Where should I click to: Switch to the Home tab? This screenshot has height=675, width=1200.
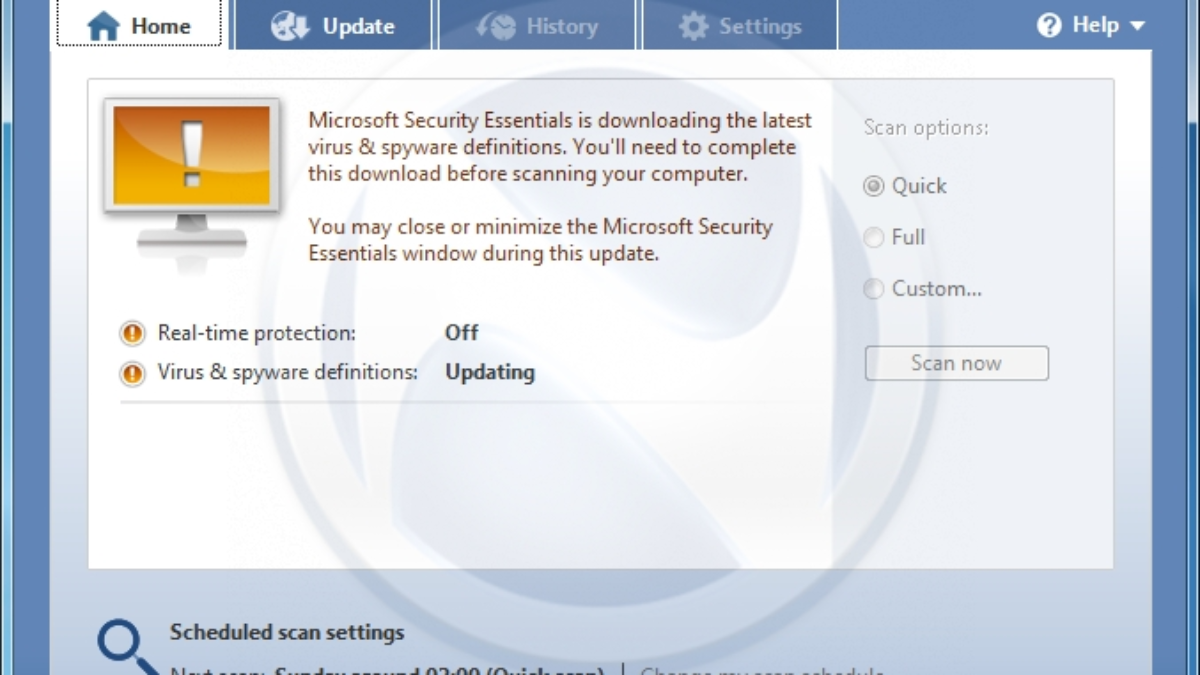(x=139, y=25)
